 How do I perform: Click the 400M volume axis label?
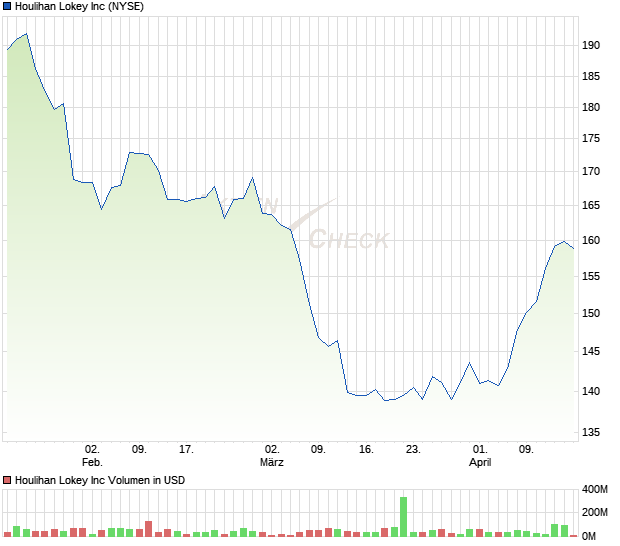pos(595,489)
